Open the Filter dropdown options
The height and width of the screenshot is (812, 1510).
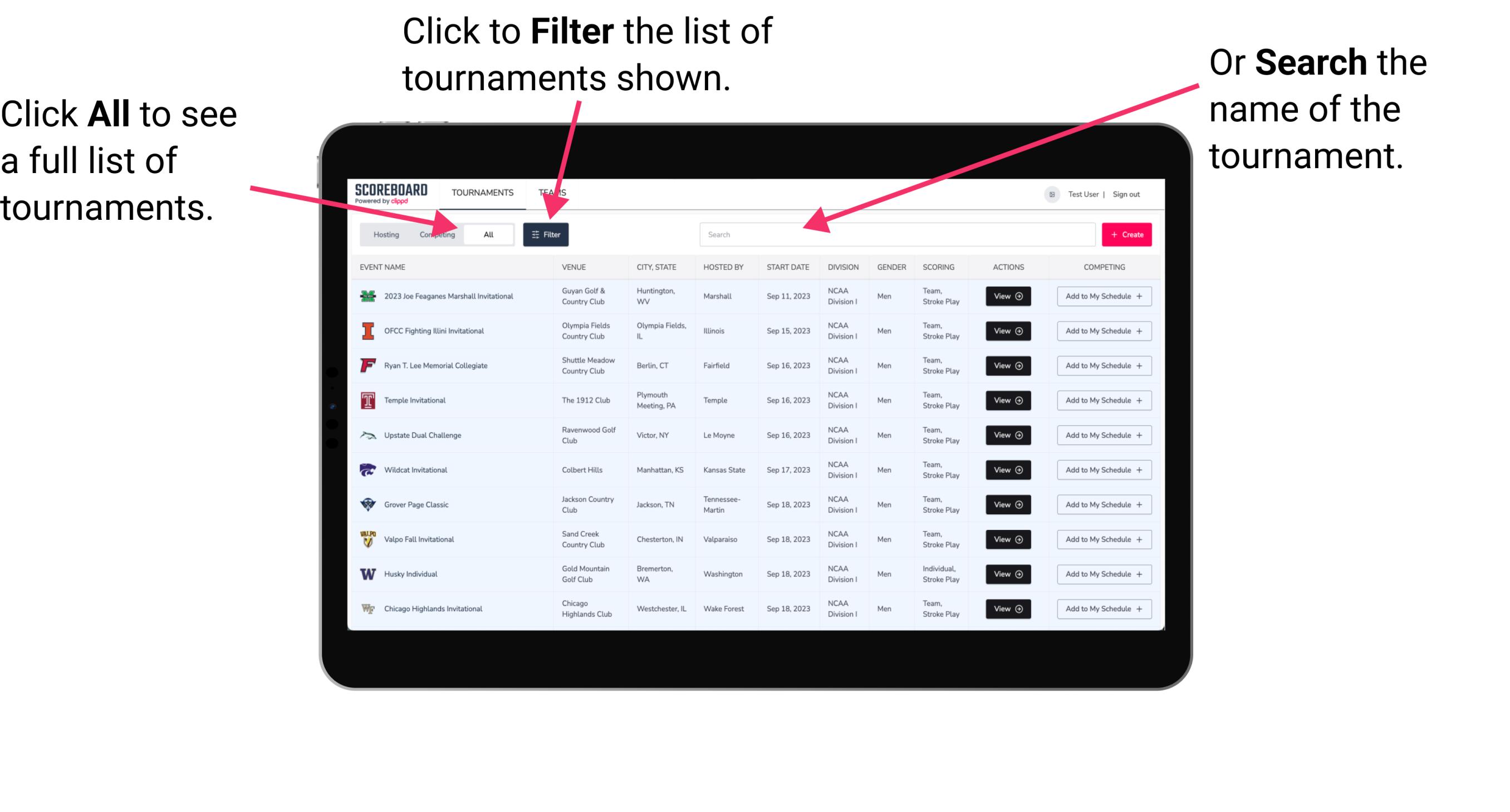(548, 234)
